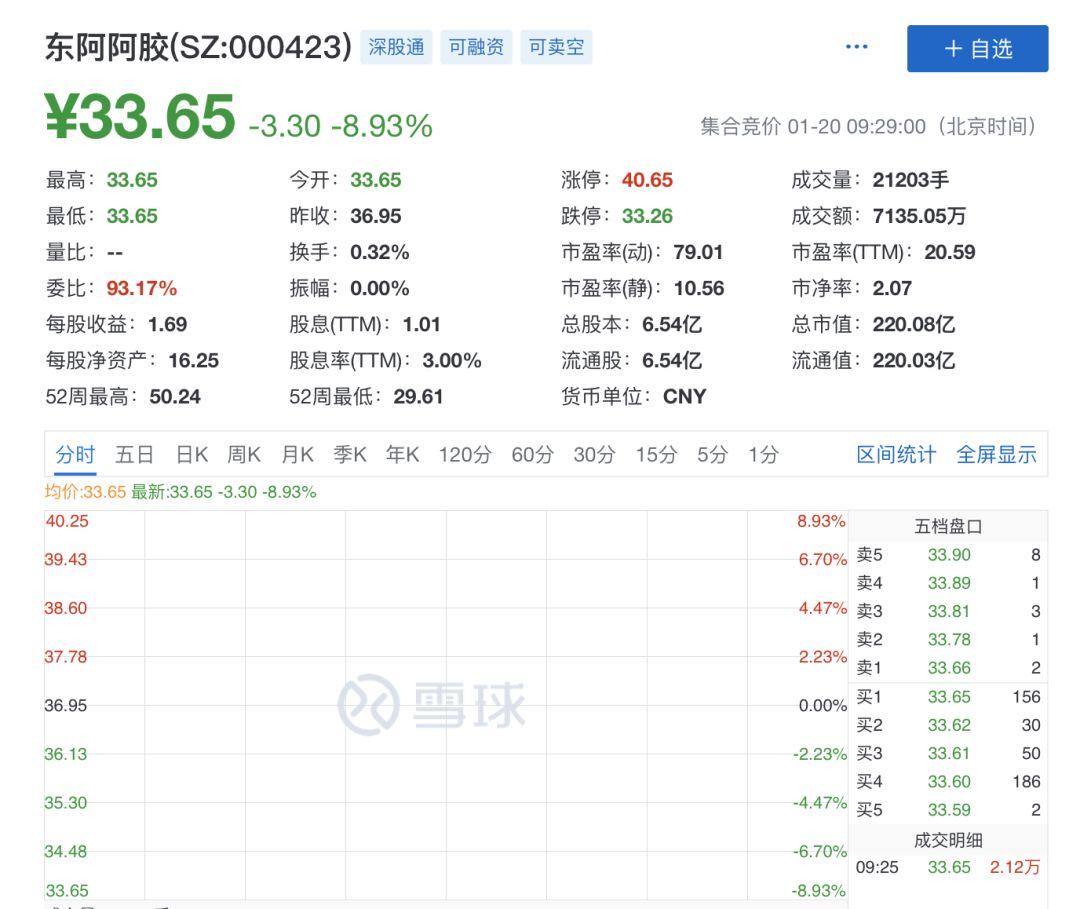Open the 日K chart tab
The height and width of the screenshot is (909, 1080).
point(191,454)
